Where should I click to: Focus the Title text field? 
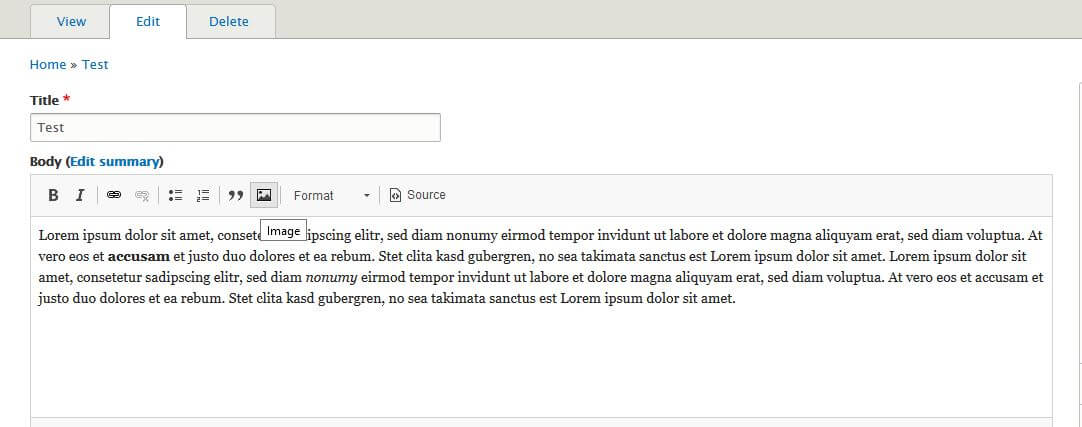(235, 128)
